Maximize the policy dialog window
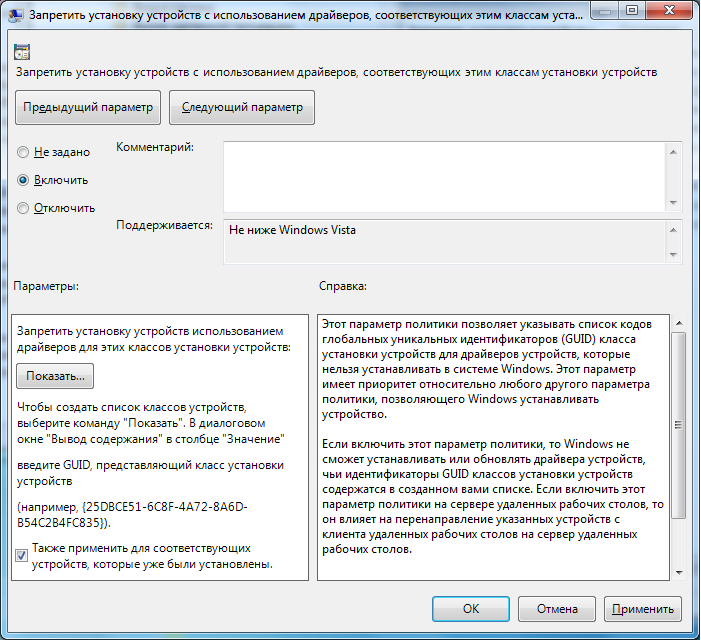Image resolution: width=701 pixels, height=640 pixels. click(x=632, y=11)
